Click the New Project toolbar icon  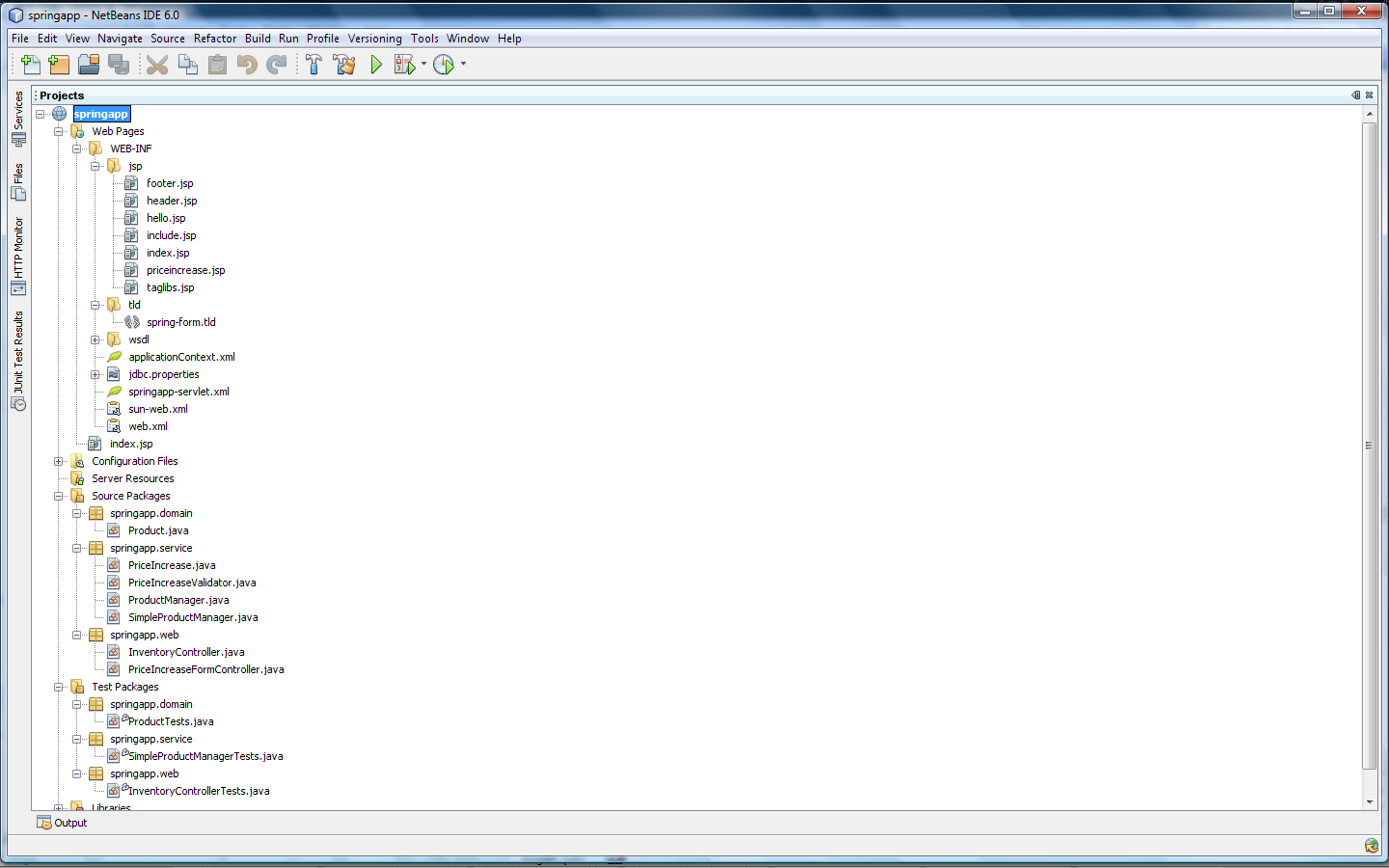59,65
